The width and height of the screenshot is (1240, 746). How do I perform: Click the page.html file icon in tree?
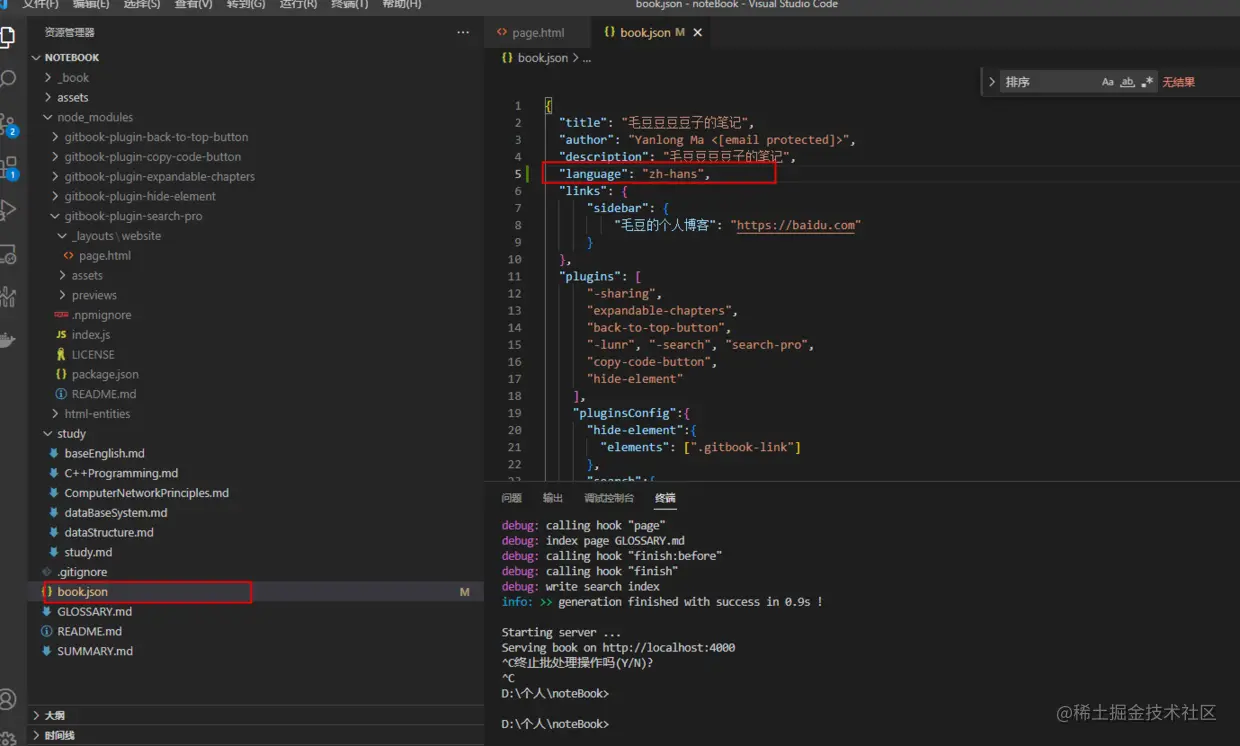pyautogui.click(x=68, y=256)
